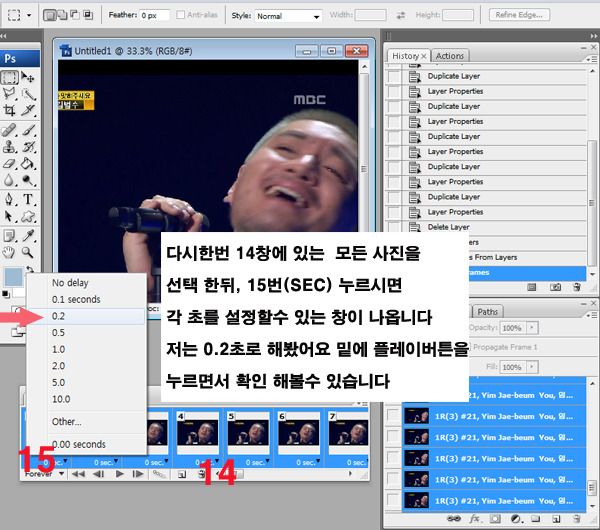Viewport: 600px width, 530px height.
Task: Add layer mask from Layers panel bottom
Action: (495, 519)
